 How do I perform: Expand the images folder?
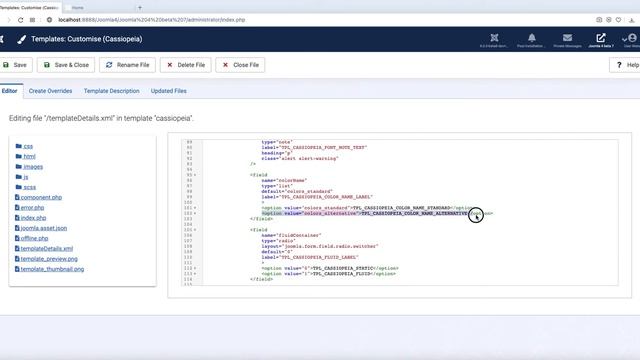[33, 167]
